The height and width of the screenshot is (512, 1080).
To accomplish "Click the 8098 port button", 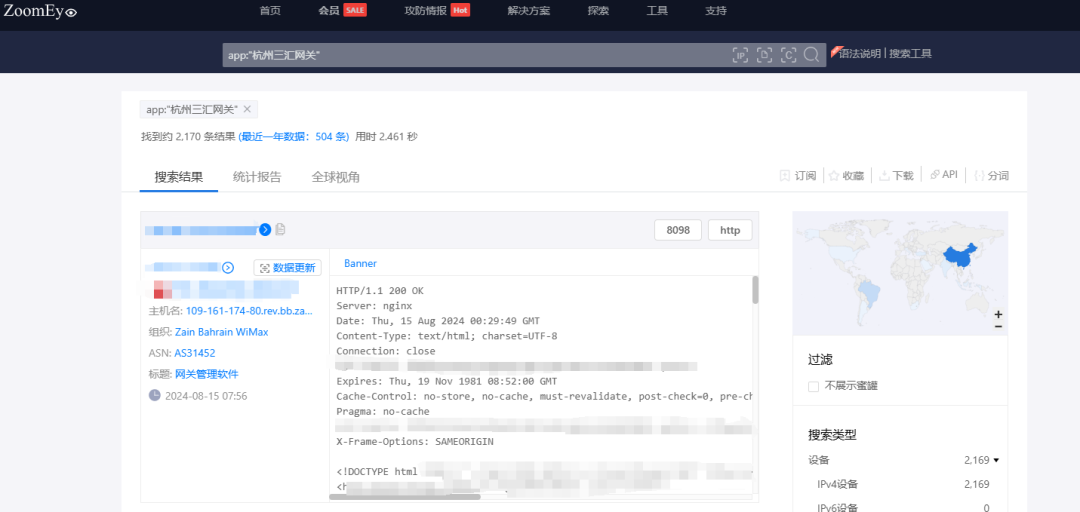I will click(678, 230).
